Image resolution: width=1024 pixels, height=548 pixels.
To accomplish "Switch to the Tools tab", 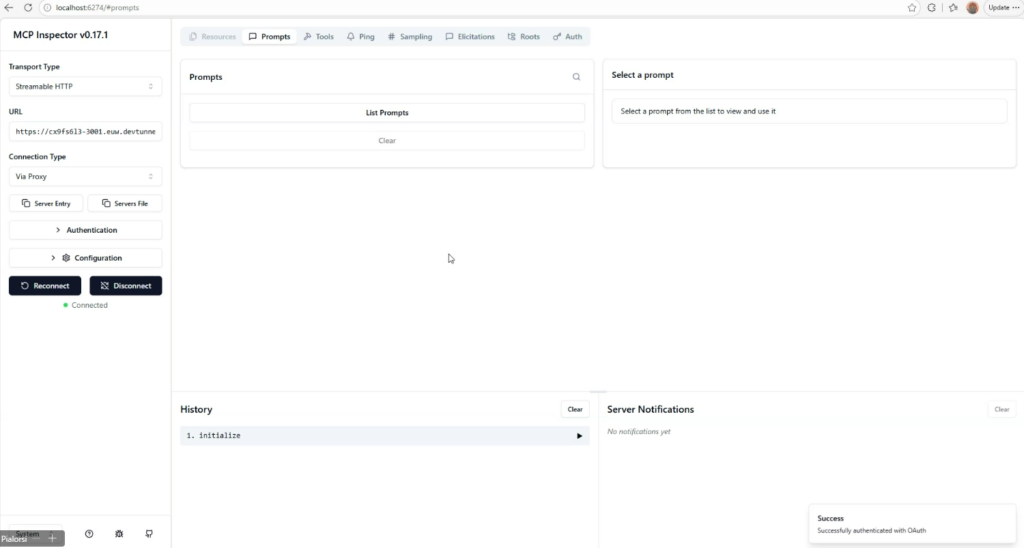I will (x=318, y=37).
